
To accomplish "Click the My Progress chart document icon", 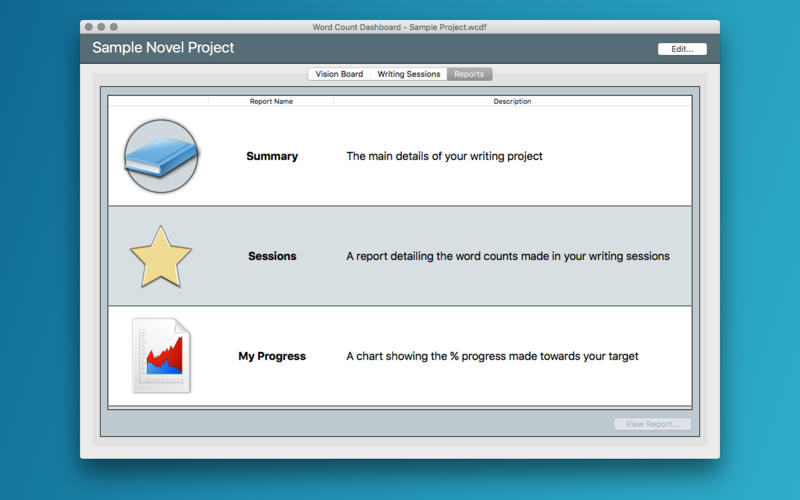I will coord(161,356).
